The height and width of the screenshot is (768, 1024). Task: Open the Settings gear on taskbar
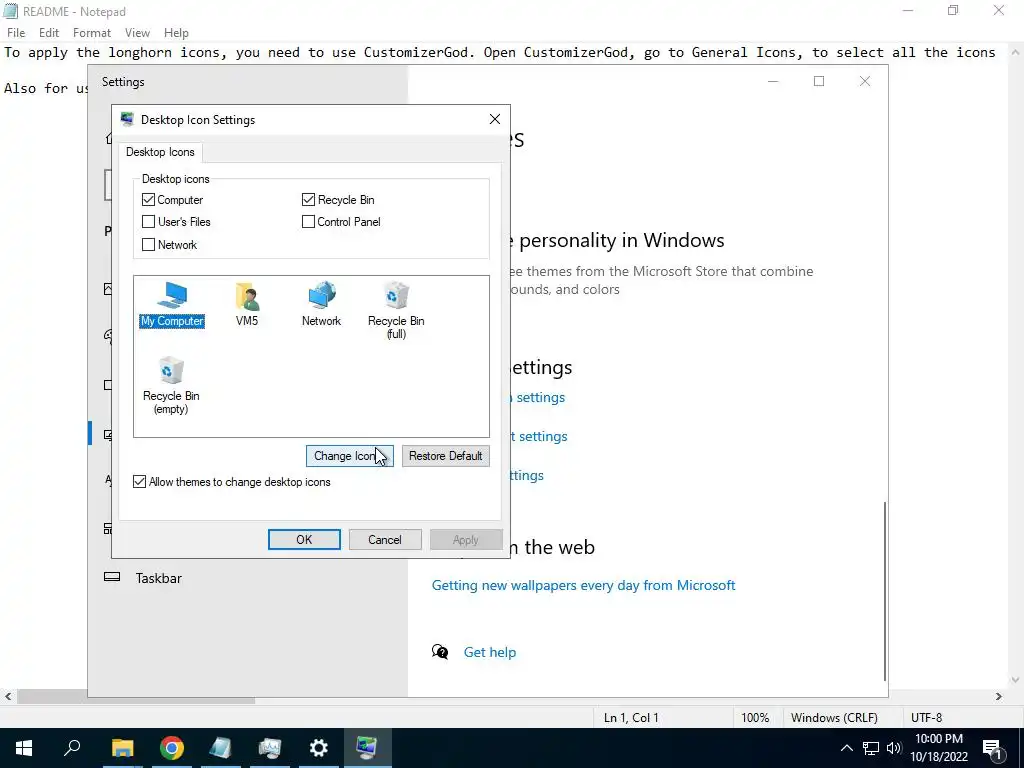click(x=318, y=748)
